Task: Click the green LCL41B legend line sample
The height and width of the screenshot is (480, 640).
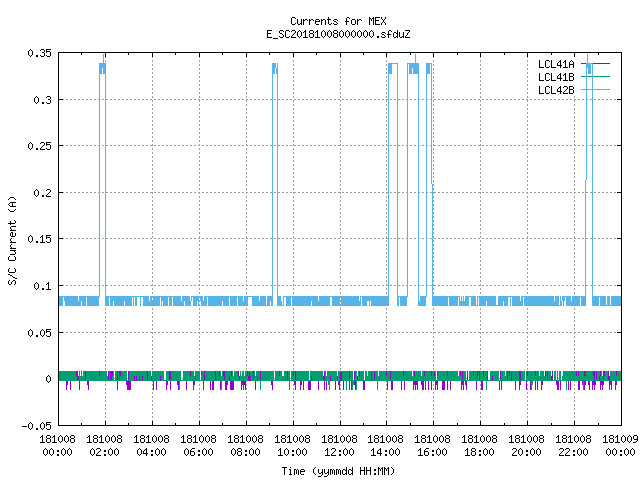Action: click(595, 76)
